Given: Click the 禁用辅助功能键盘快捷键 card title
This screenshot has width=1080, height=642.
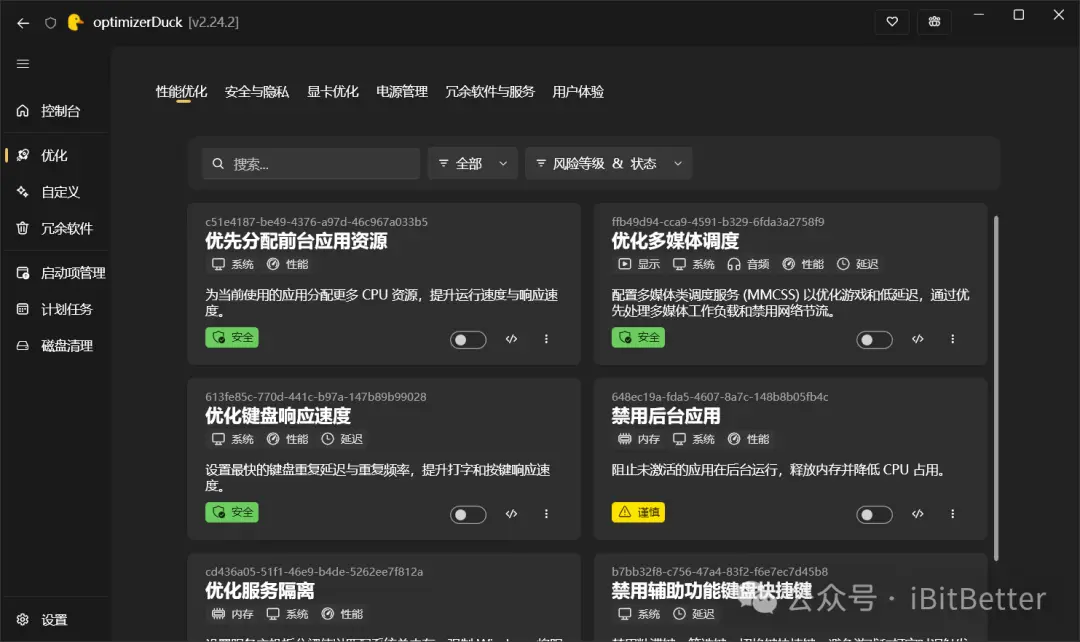Looking at the screenshot, I should click(712, 591).
